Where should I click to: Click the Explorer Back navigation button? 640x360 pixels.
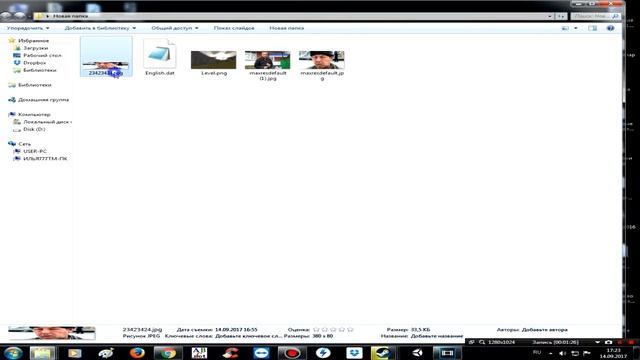coord(6,16)
